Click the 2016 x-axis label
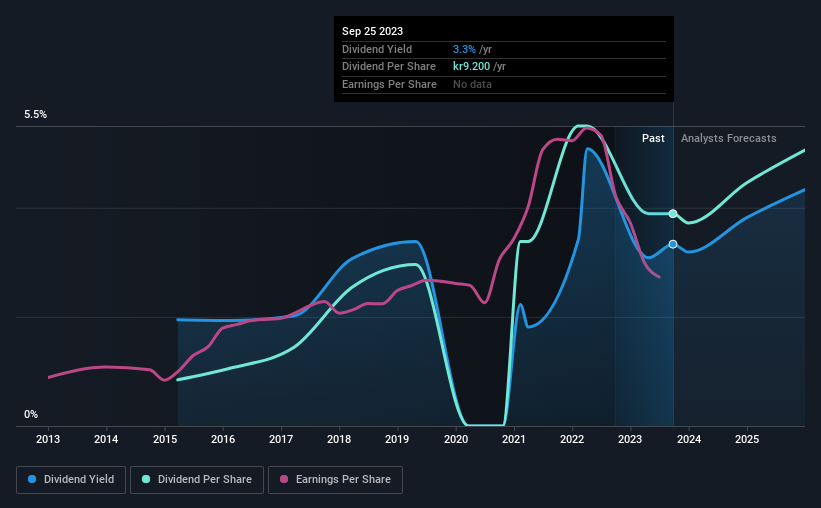Viewport: 821px width, 508px height. point(223,439)
